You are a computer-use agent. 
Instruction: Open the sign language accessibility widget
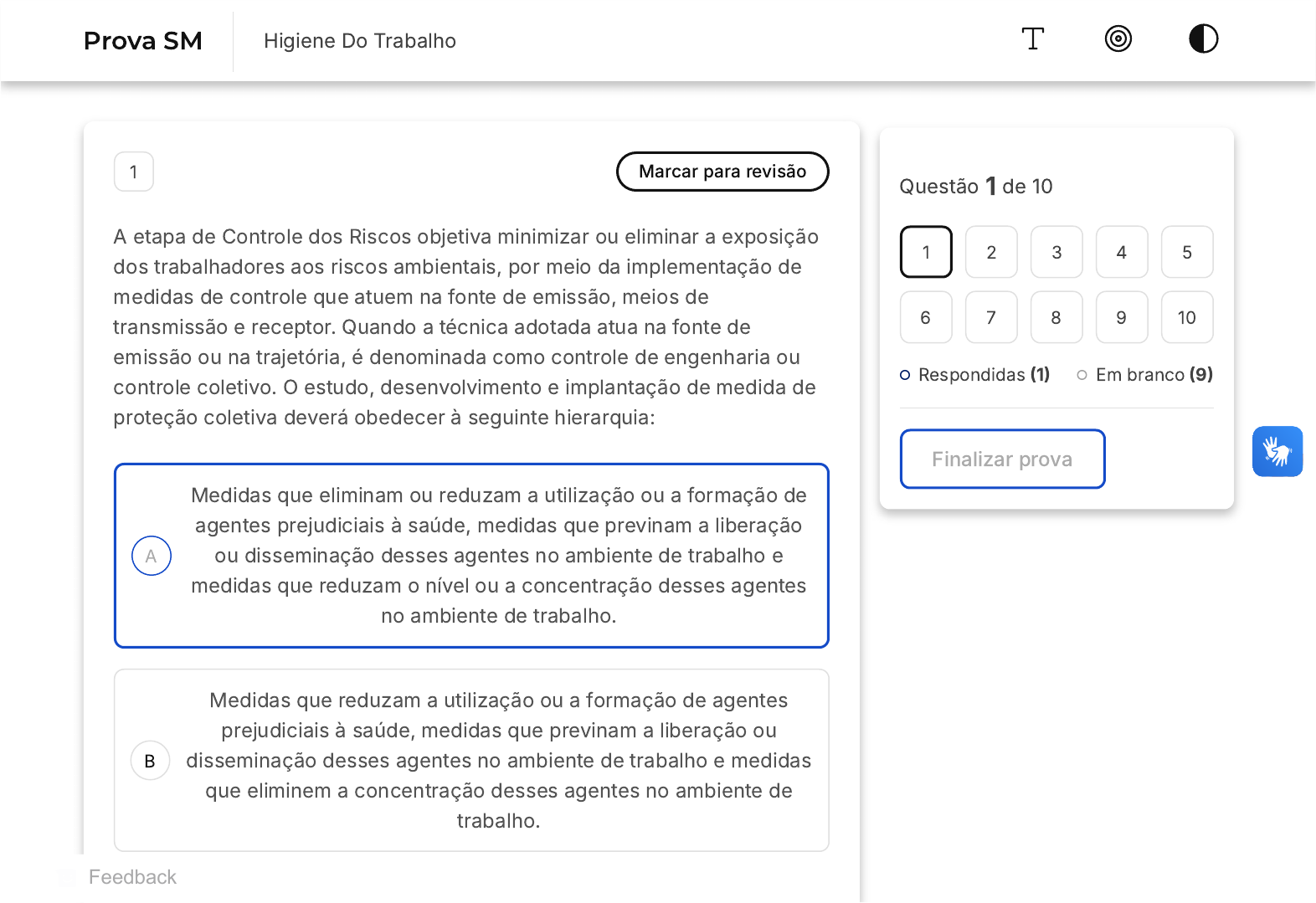point(1277,452)
